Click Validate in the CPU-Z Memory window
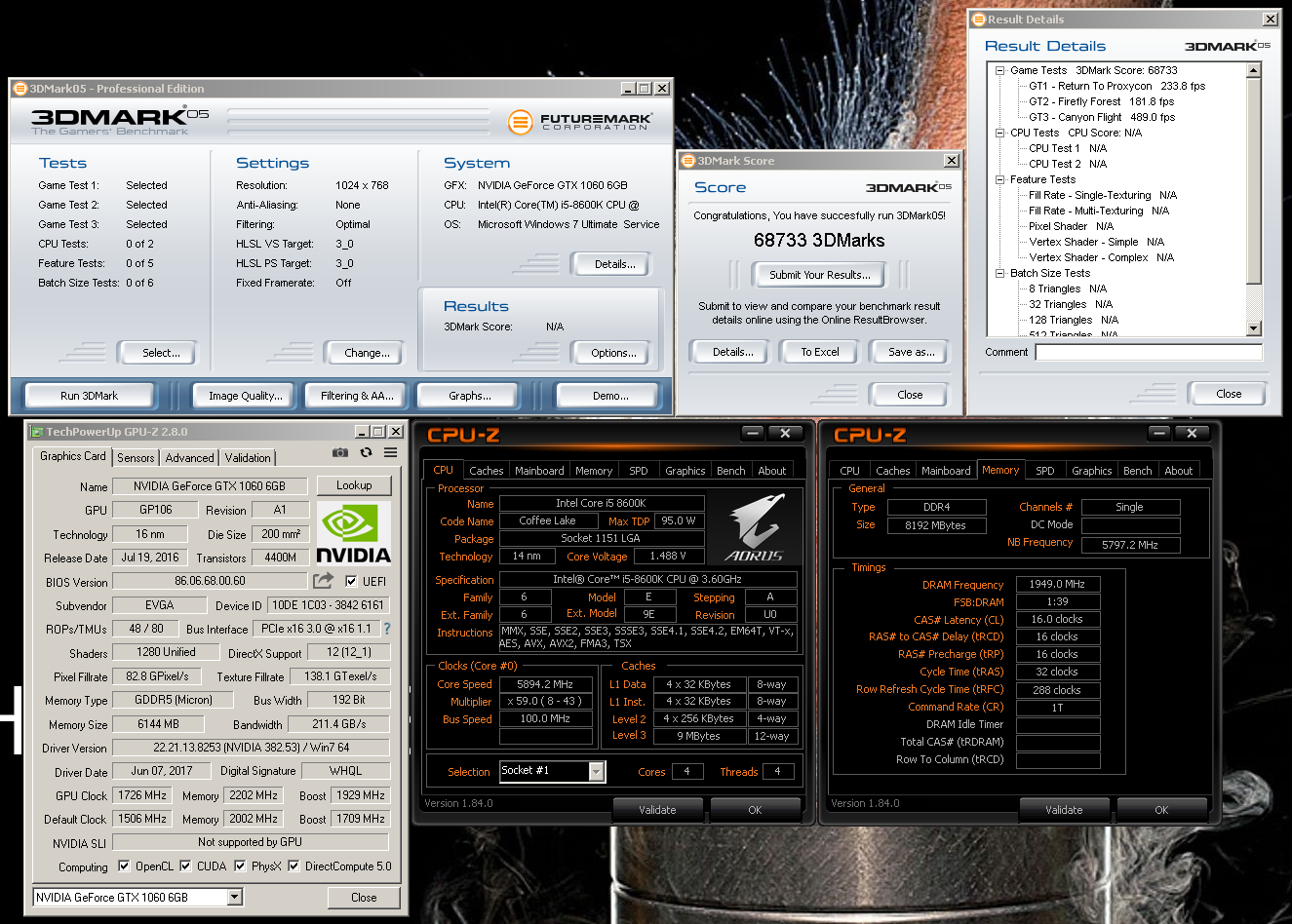Viewport: 1292px width, 924px height. click(x=1064, y=810)
